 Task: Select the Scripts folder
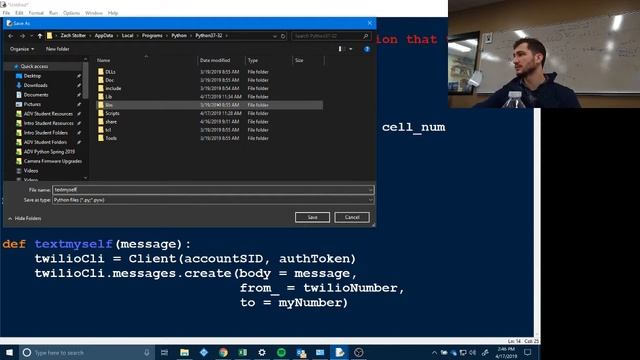[112, 113]
